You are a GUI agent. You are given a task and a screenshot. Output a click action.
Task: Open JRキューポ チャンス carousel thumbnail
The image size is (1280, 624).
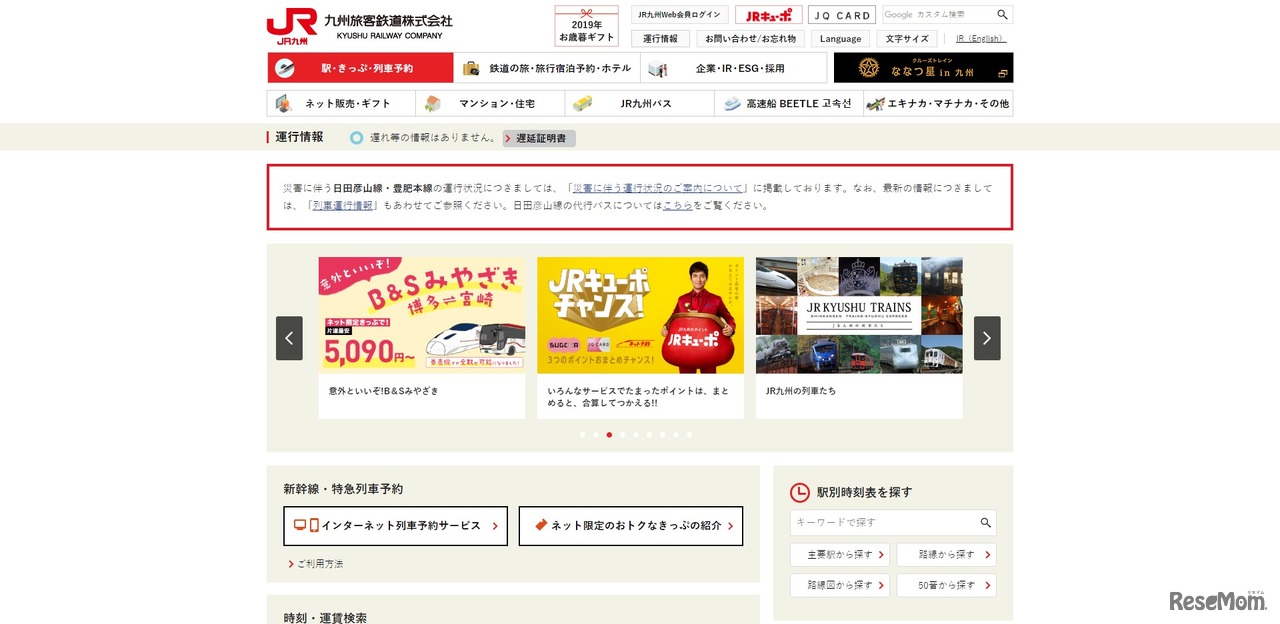tap(640, 315)
